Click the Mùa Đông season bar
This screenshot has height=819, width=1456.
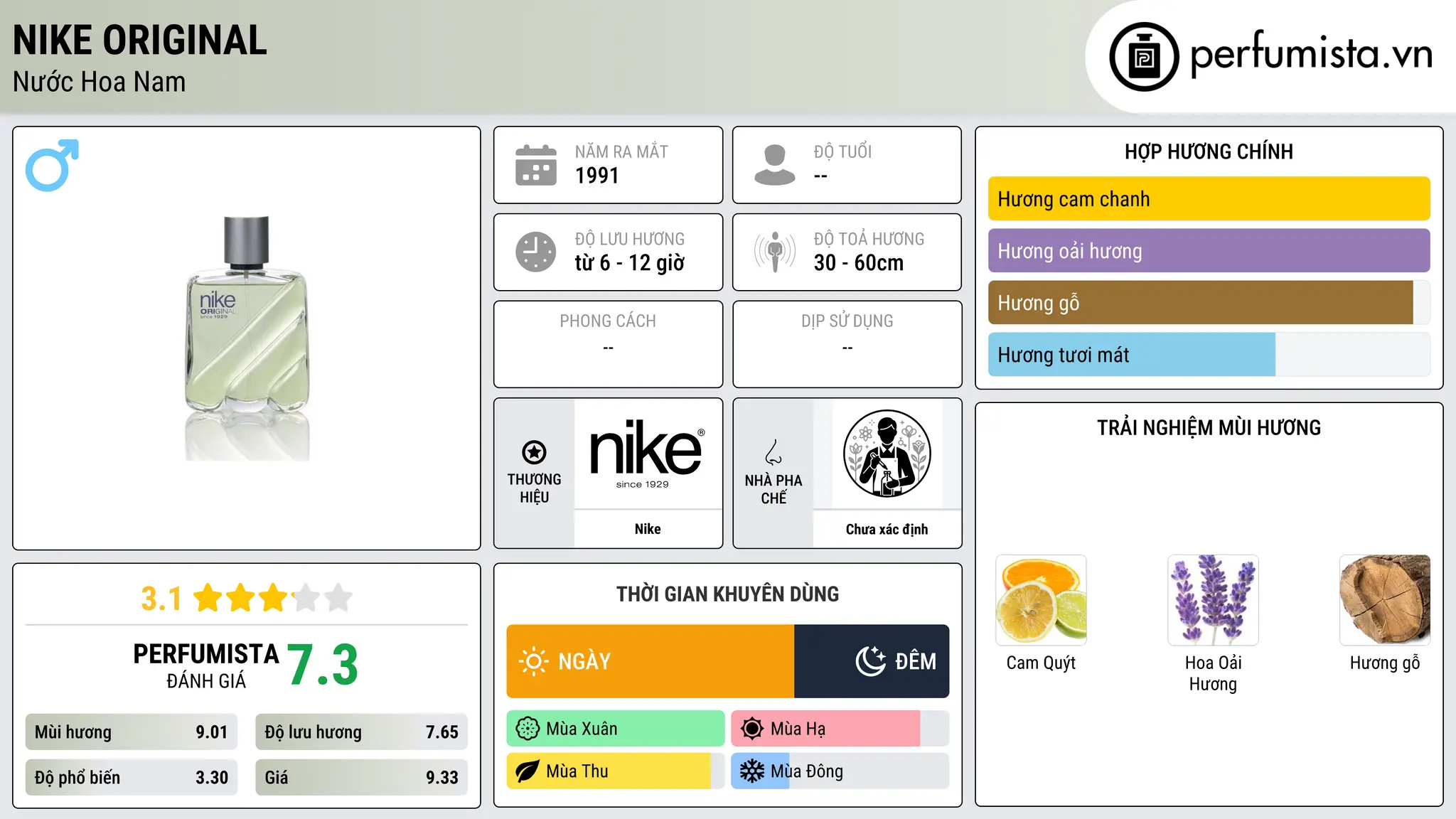click(840, 771)
